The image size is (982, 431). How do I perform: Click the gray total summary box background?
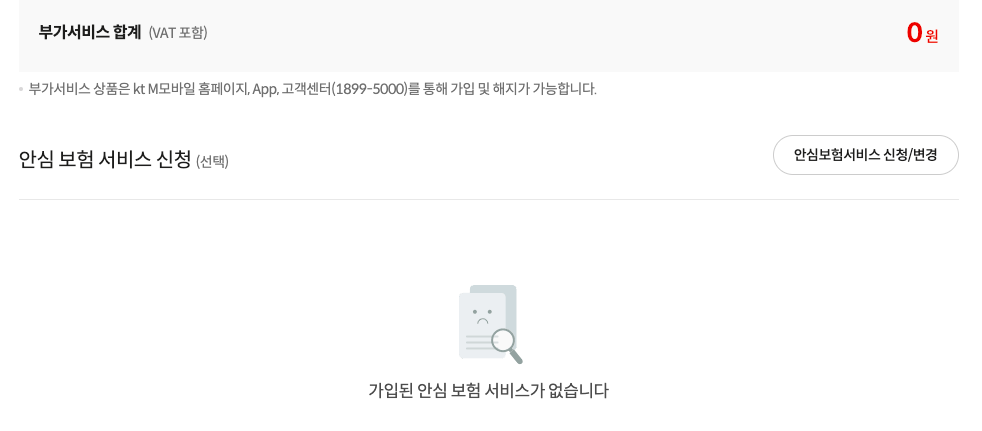pos(488,35)
